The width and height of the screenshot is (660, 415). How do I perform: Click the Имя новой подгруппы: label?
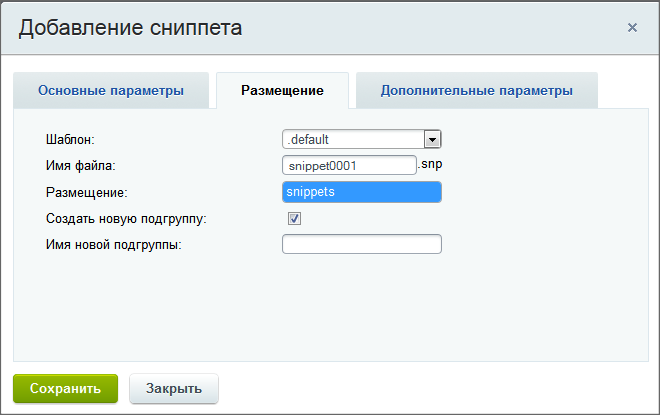pyautogui.click(x=114, y=245)
